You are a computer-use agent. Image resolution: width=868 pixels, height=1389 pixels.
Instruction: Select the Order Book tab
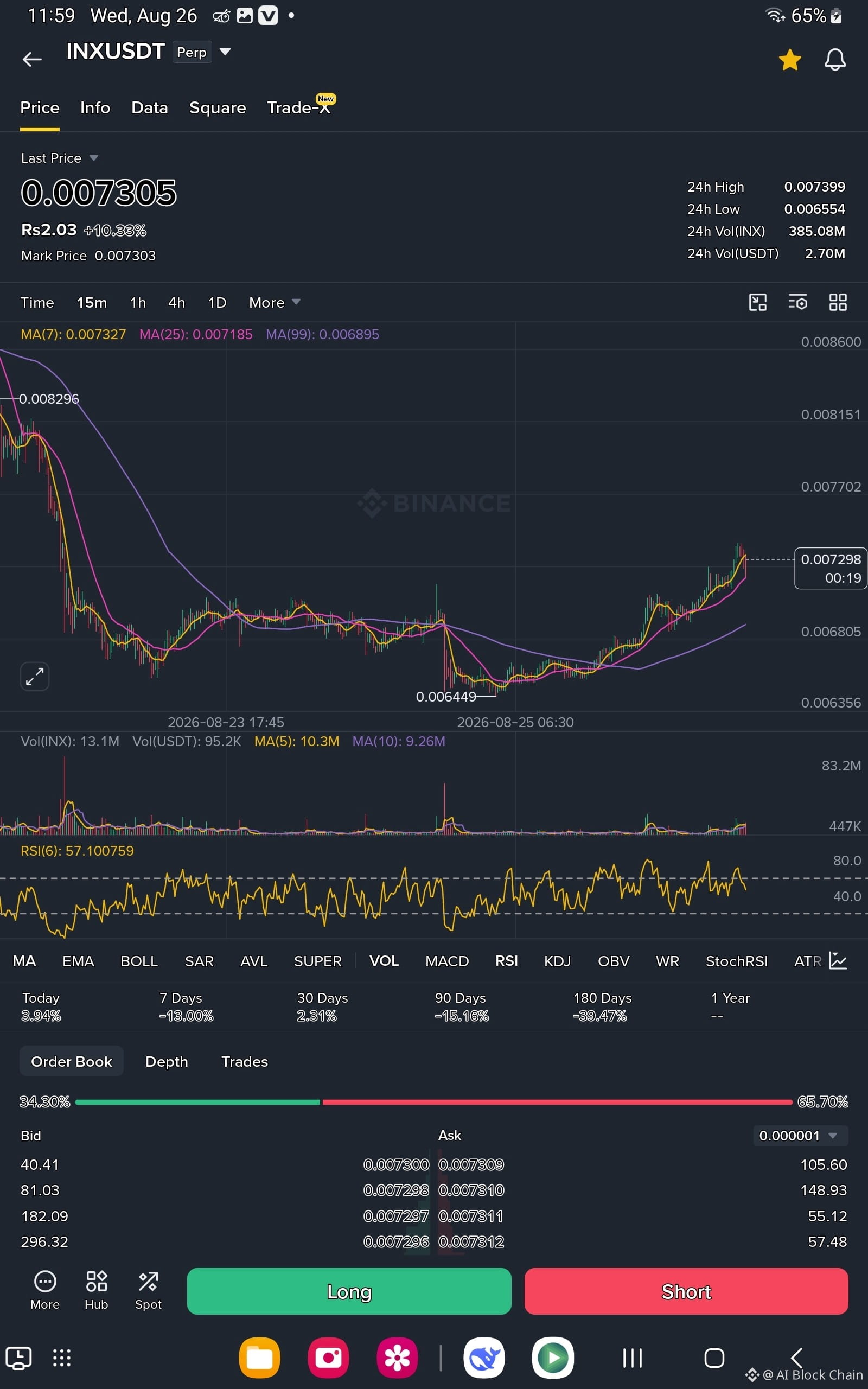pyautogui.click(x=72, y=1062)
